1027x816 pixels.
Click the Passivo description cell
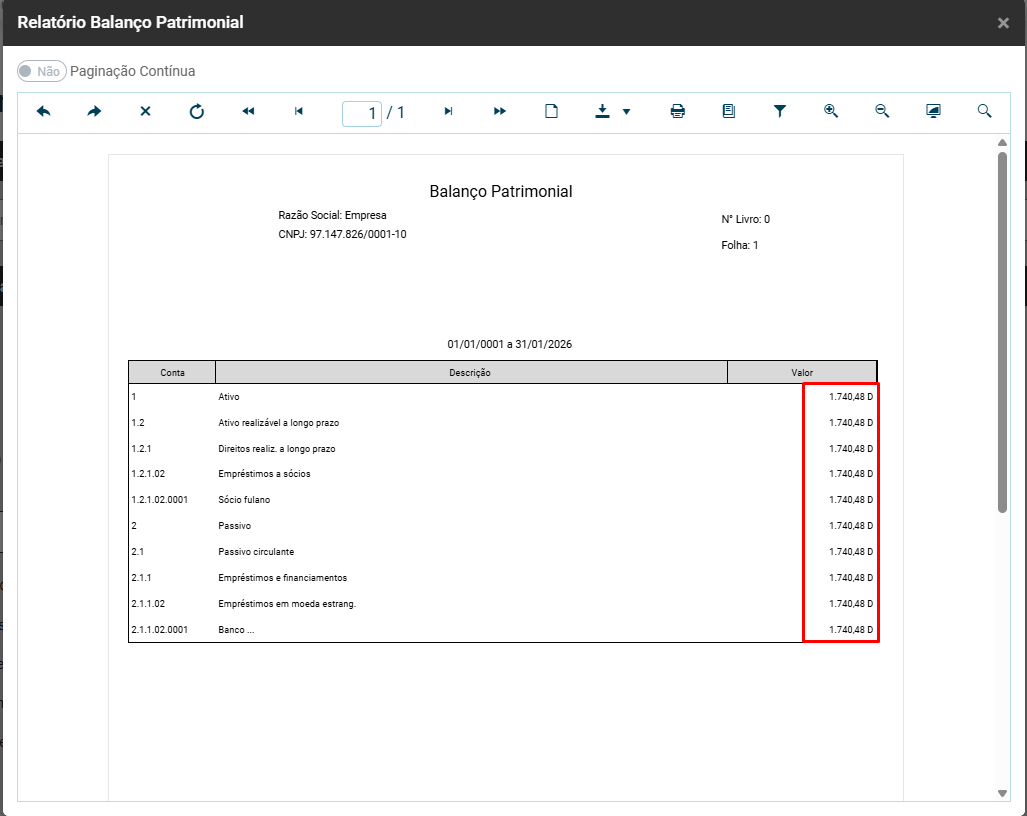(234, 526)
